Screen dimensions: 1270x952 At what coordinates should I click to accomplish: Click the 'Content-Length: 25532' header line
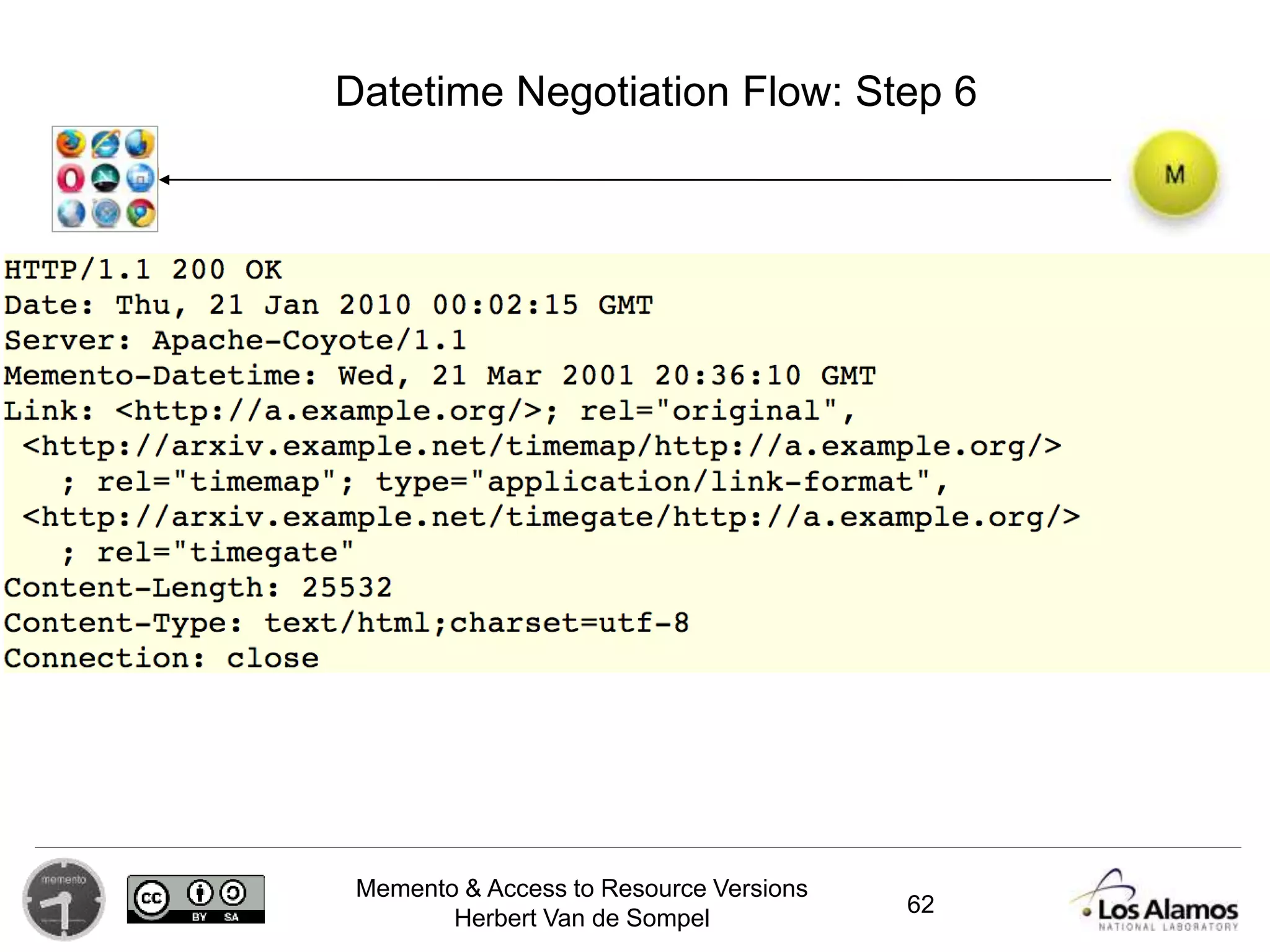click(x=198, y=588)
